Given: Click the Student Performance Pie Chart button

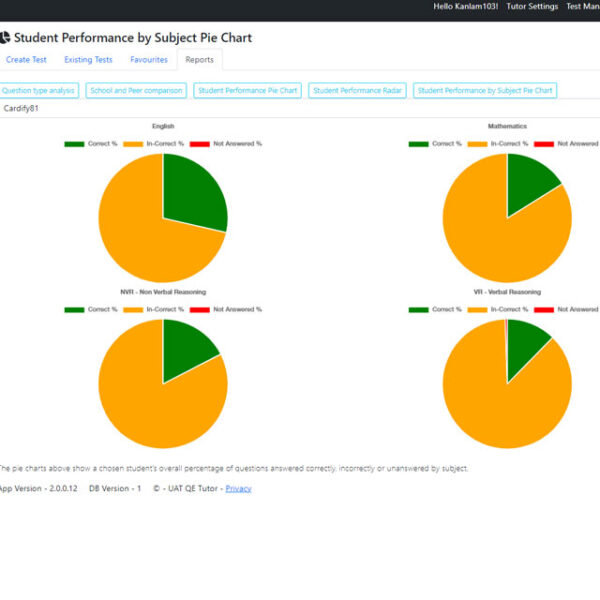Looking at the screenshot, I should (x=249, y=90).
